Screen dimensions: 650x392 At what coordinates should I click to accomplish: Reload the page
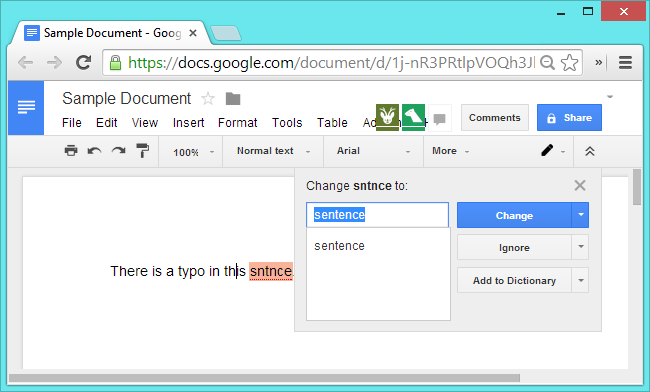(83, 63)
